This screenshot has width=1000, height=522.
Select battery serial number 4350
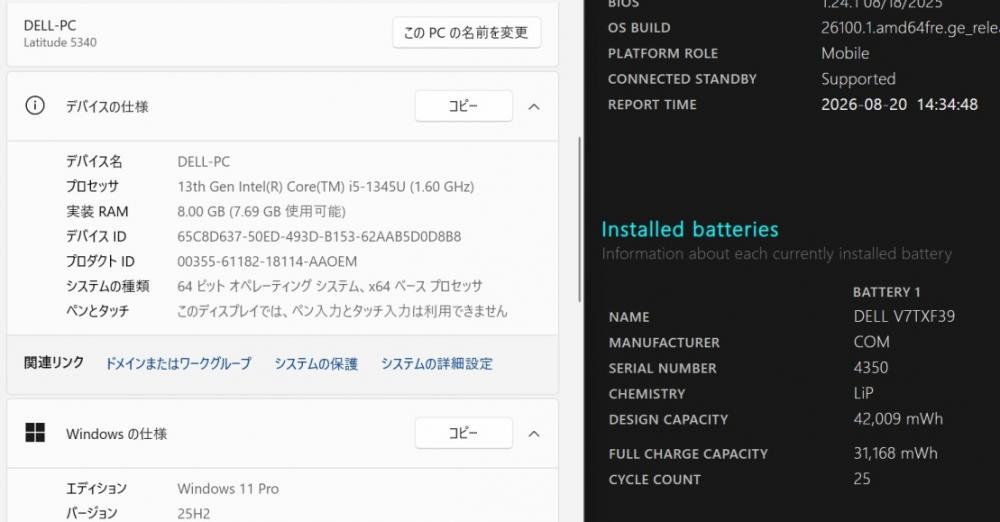871,368
